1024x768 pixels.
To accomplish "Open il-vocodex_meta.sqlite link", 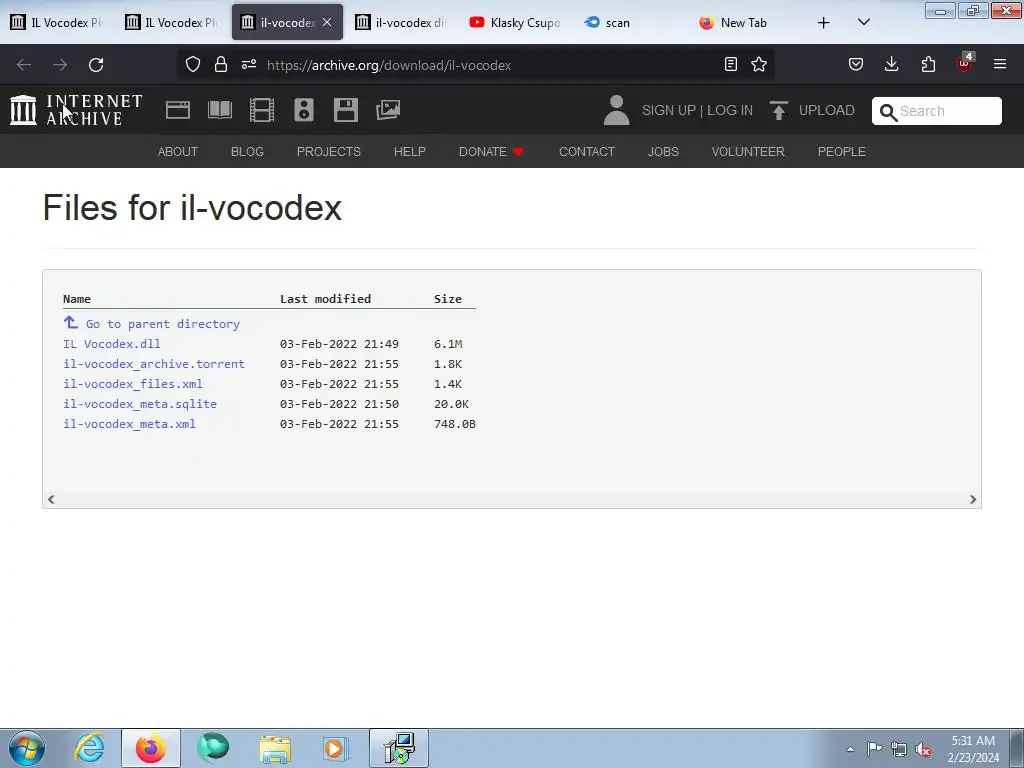I will tap(140, 404).
